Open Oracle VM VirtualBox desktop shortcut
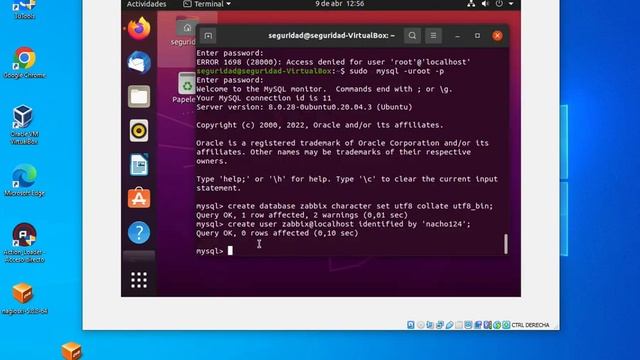This screenshot has height=360, width=640. [24, 124]
